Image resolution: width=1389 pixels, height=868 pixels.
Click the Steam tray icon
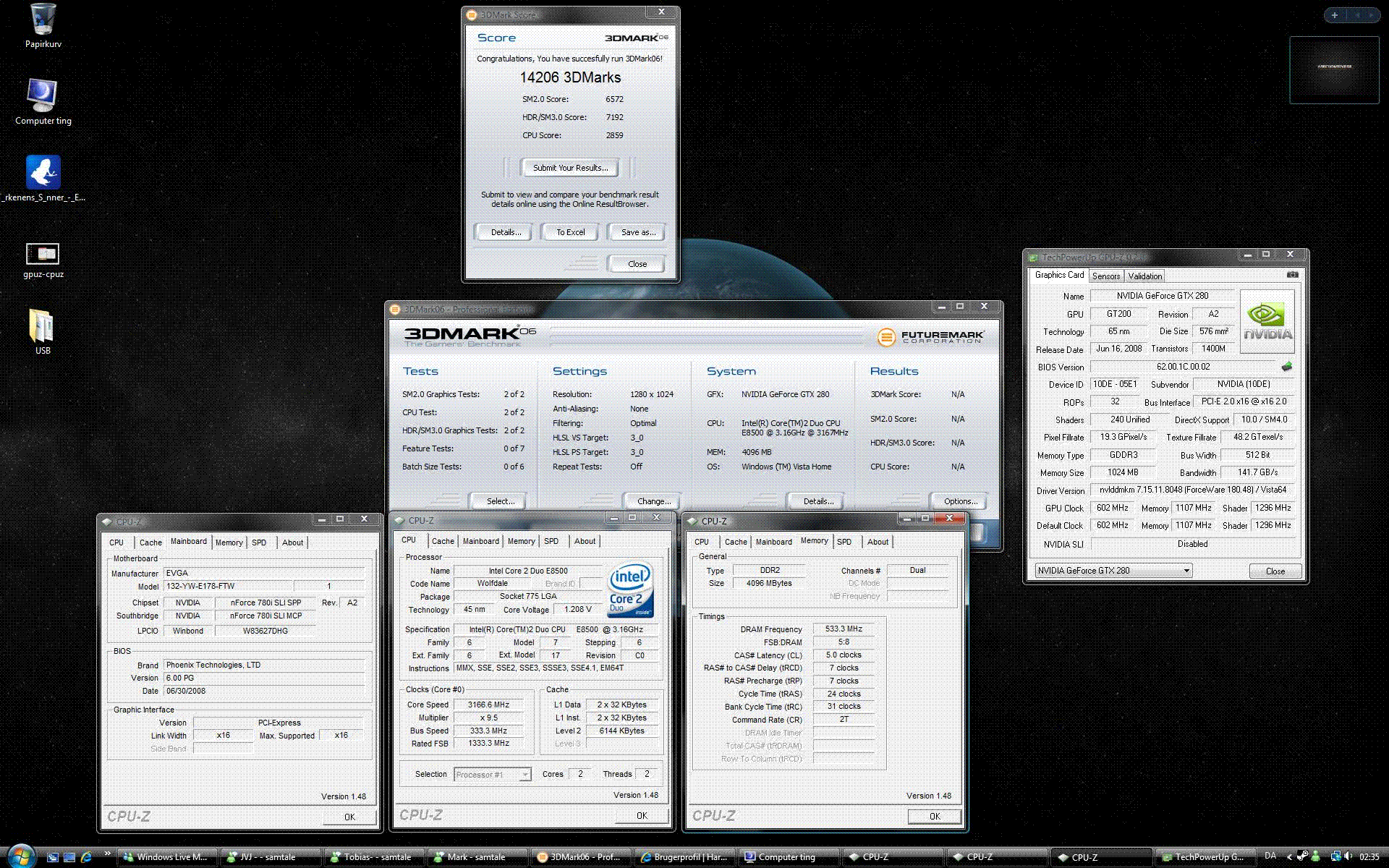point(1302,856)
